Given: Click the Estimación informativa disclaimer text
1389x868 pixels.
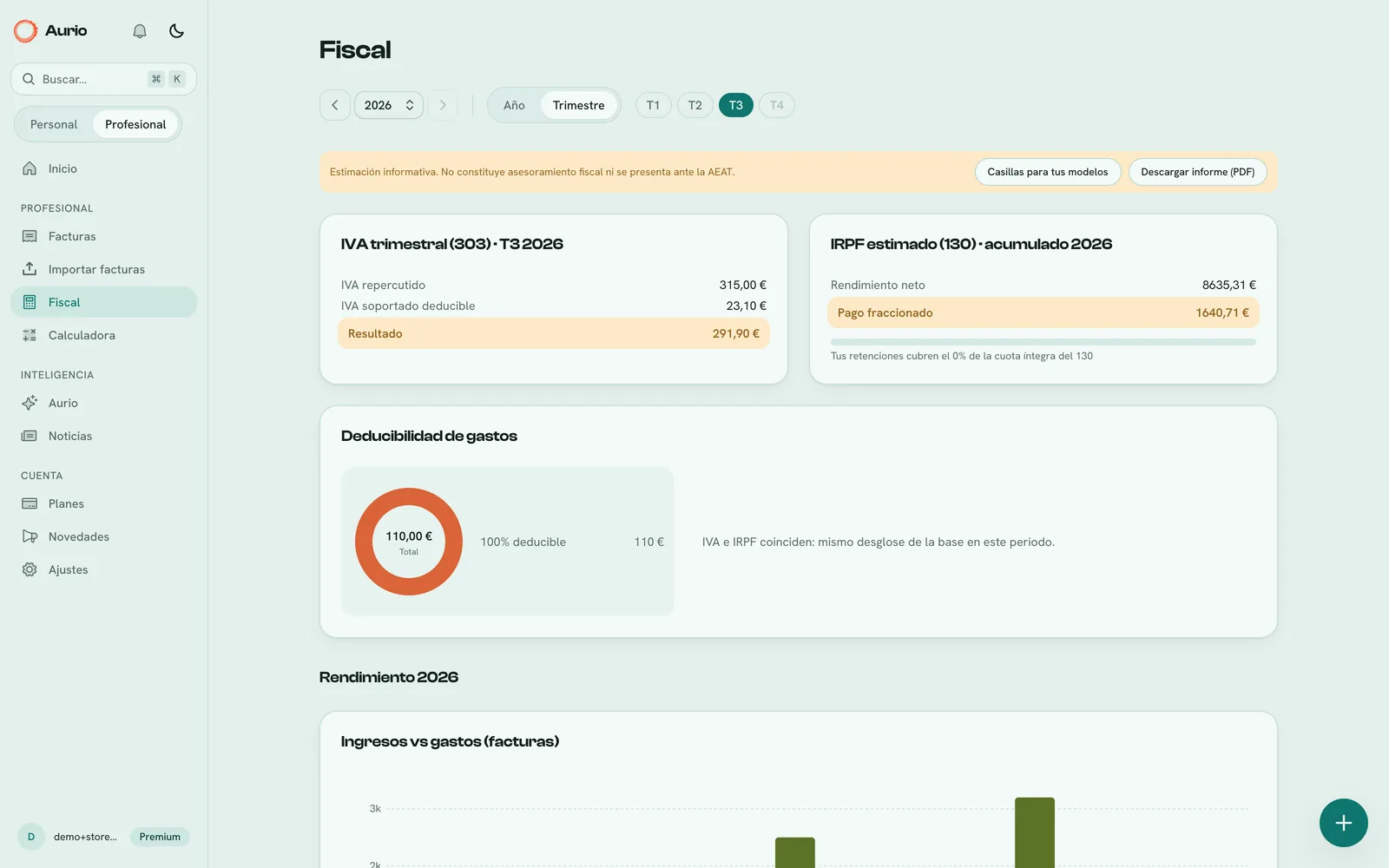Looking at the screenshot, I should (532, 172).
